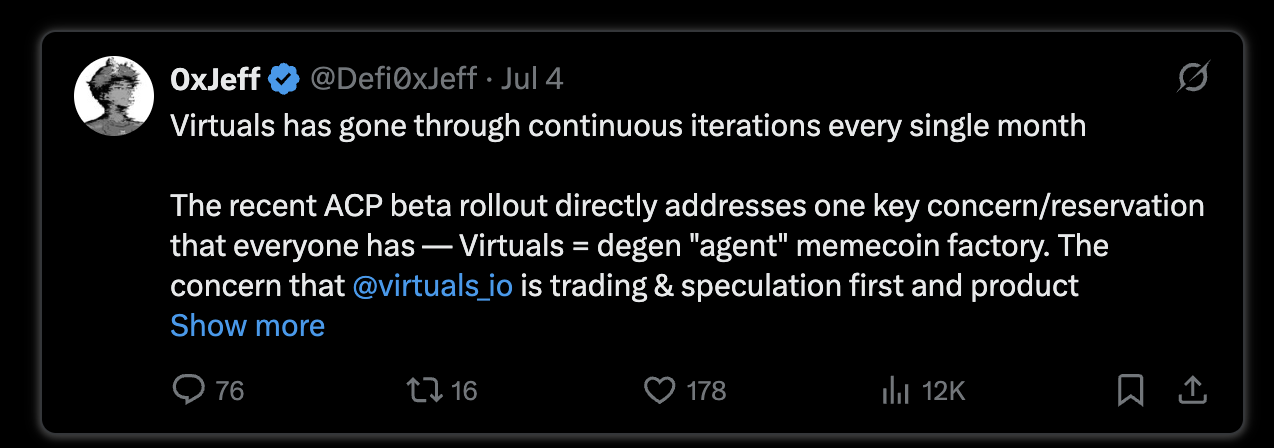1274x448 pixels.
Task: Click the 16 reposts count
Action: pyautogui.click(x=464, y=391)
